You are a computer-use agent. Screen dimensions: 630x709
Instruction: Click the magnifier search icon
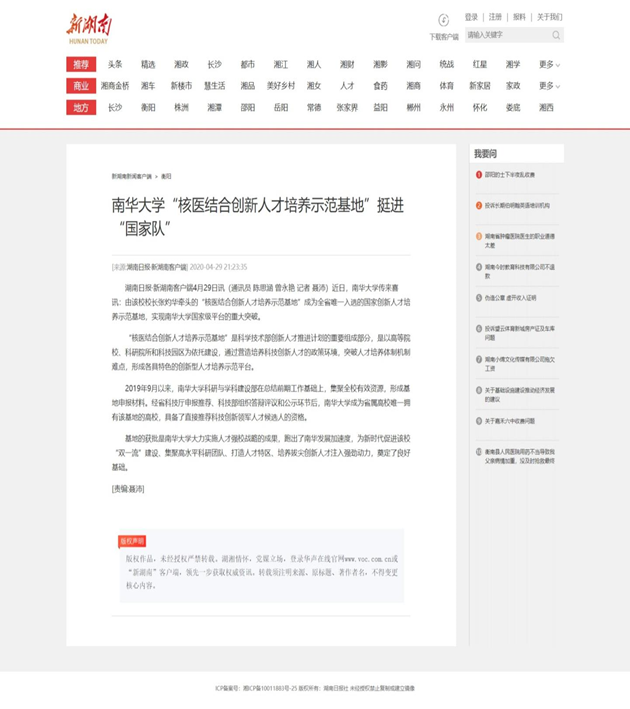pos(555,35)
